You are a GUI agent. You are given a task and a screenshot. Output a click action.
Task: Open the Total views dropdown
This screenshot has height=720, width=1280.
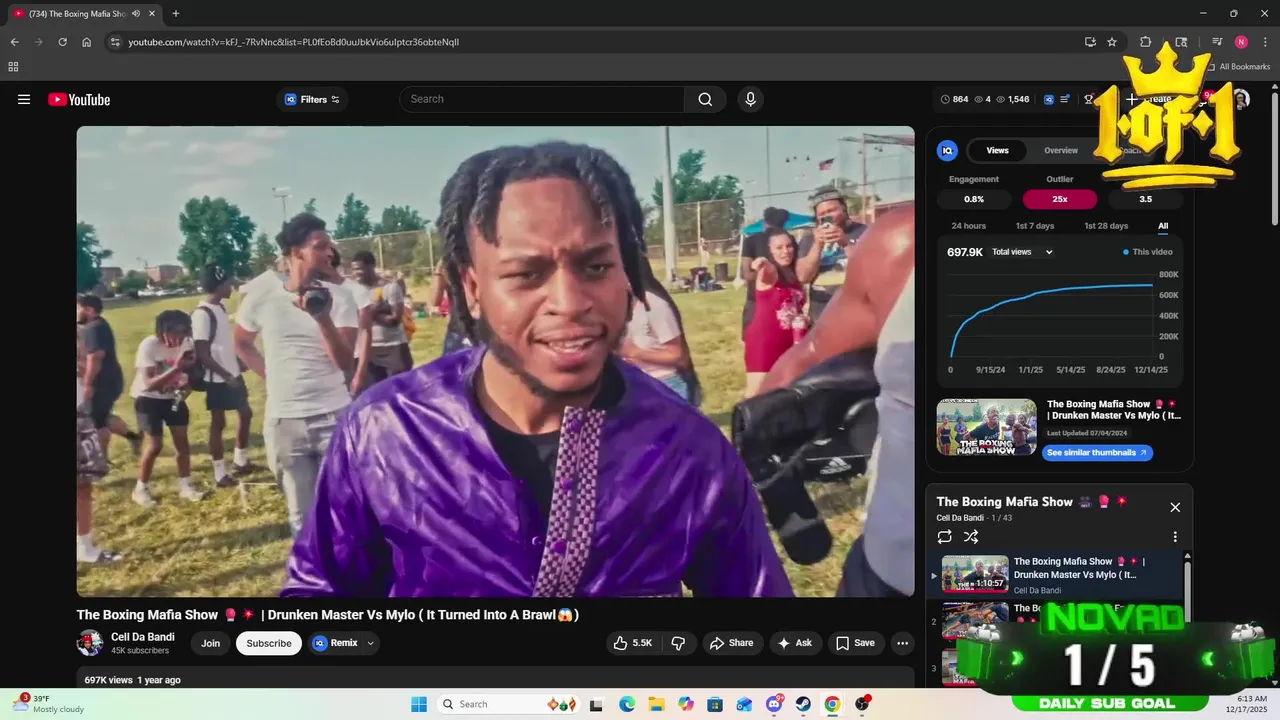click(x=1022, y=252)
